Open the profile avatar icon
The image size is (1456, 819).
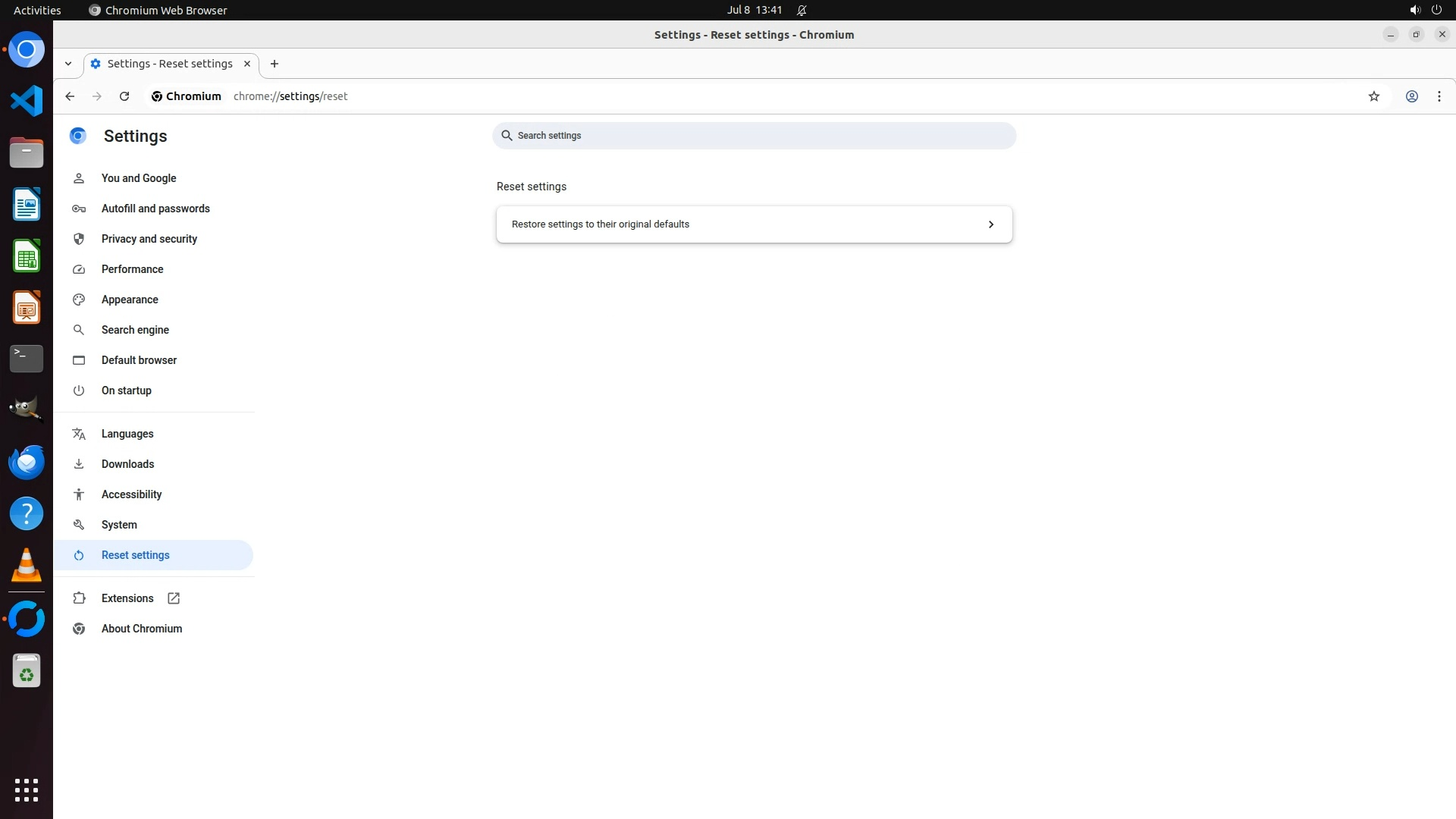pyautogui.click(x=1411, y=96)
